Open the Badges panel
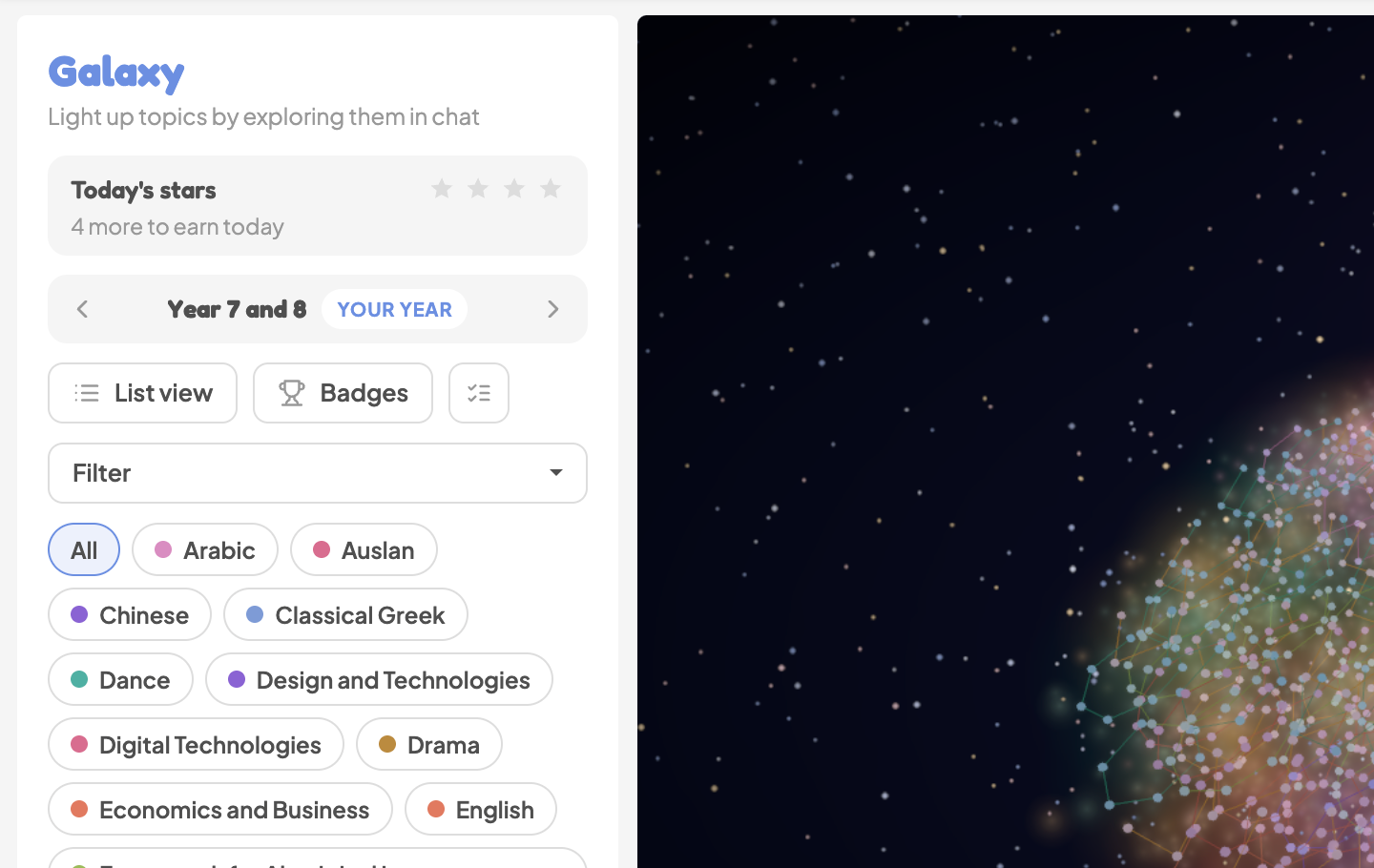This screenshot has width=1374, height=868. [343, 393]
